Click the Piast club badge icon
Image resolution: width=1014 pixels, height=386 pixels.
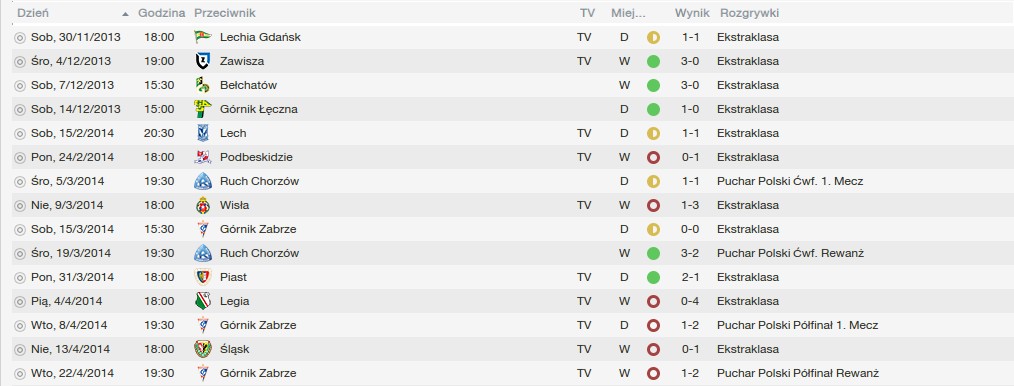pyautogui.click(x=202, y=277)
